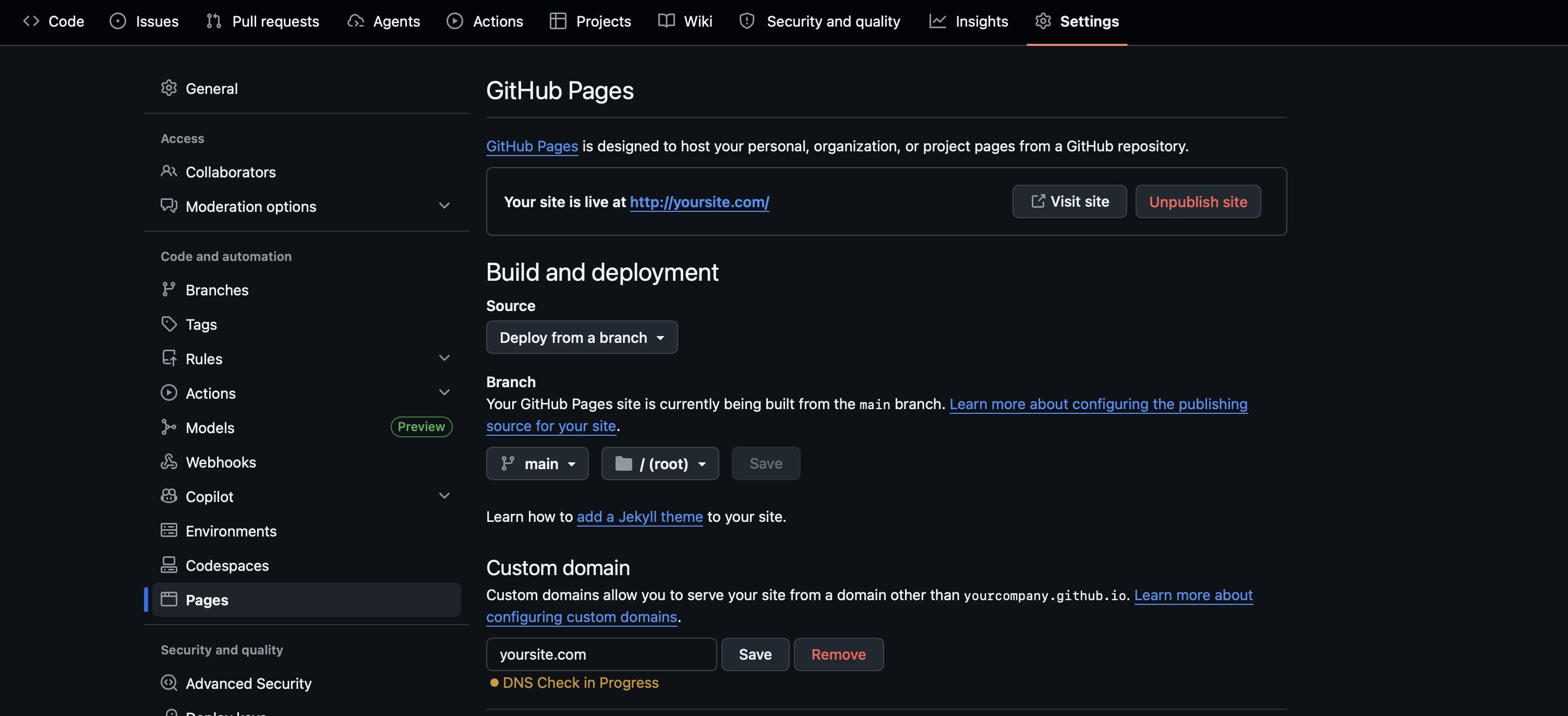This screenshot has height=716, width=1568.
Task: Click the sidebar Actions play icon
Action: [168, 392]
